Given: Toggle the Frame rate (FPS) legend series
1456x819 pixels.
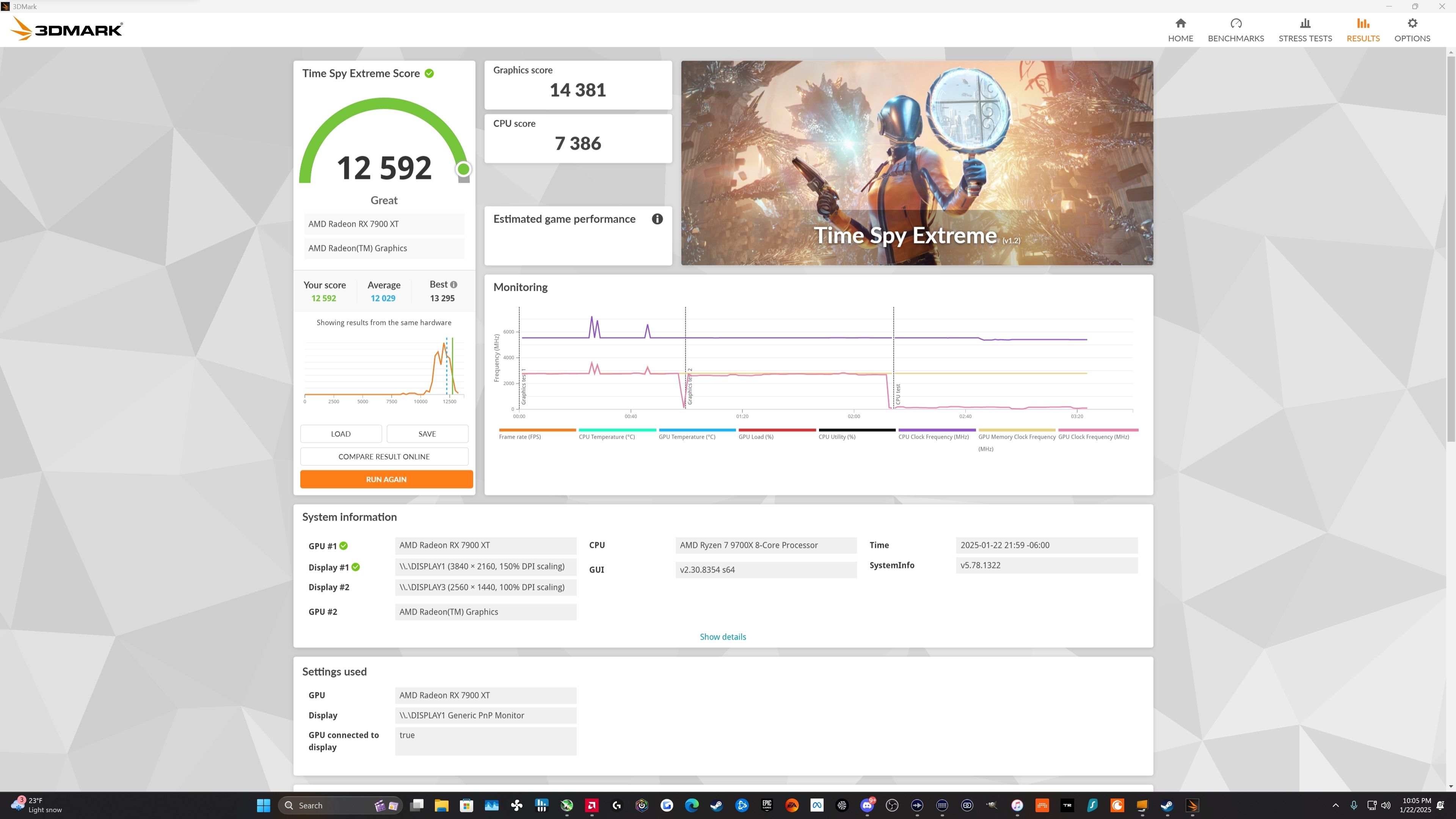Looking at the screenshot, I should pos(519,437).
